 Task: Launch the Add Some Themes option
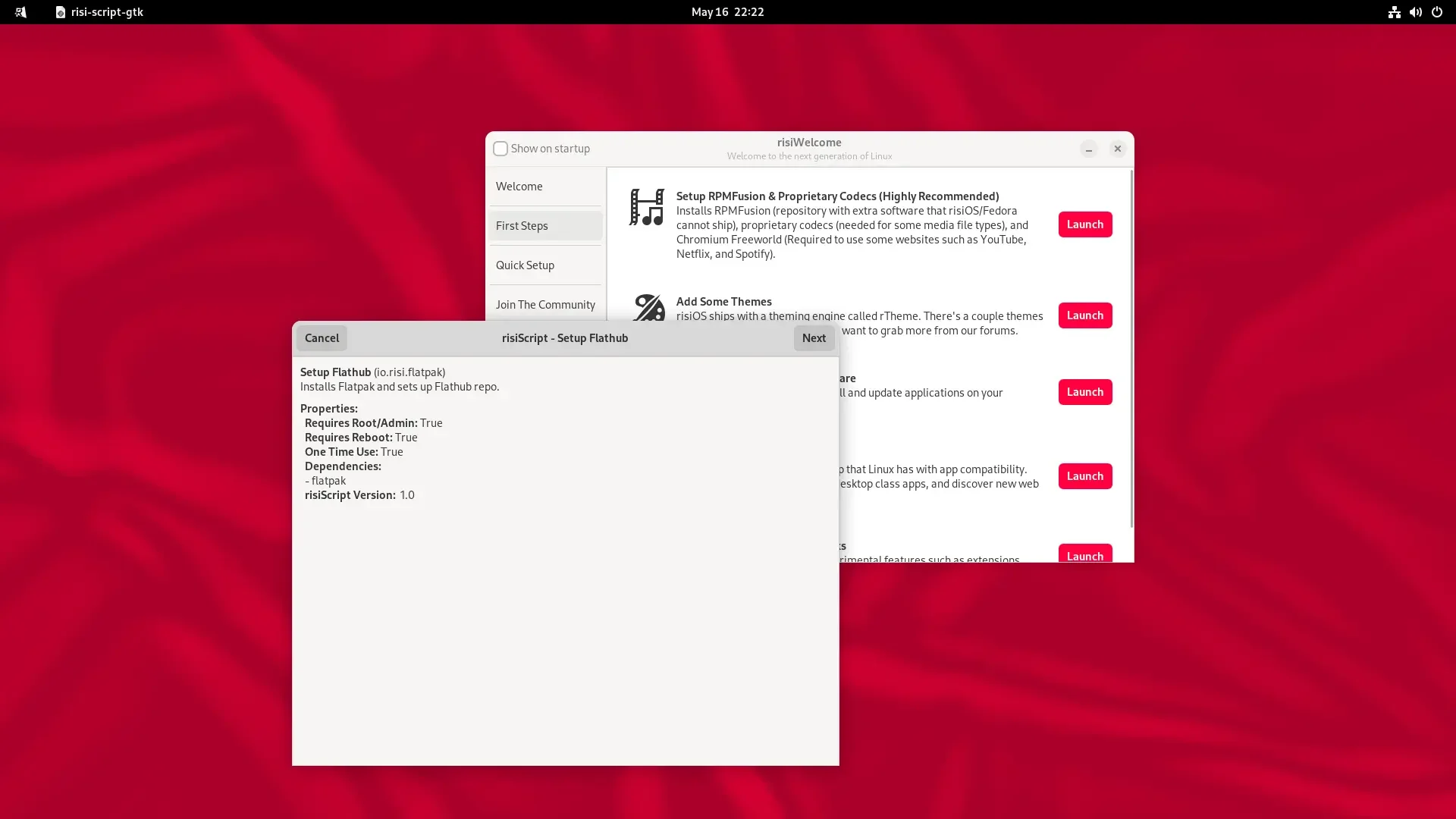1084,315
